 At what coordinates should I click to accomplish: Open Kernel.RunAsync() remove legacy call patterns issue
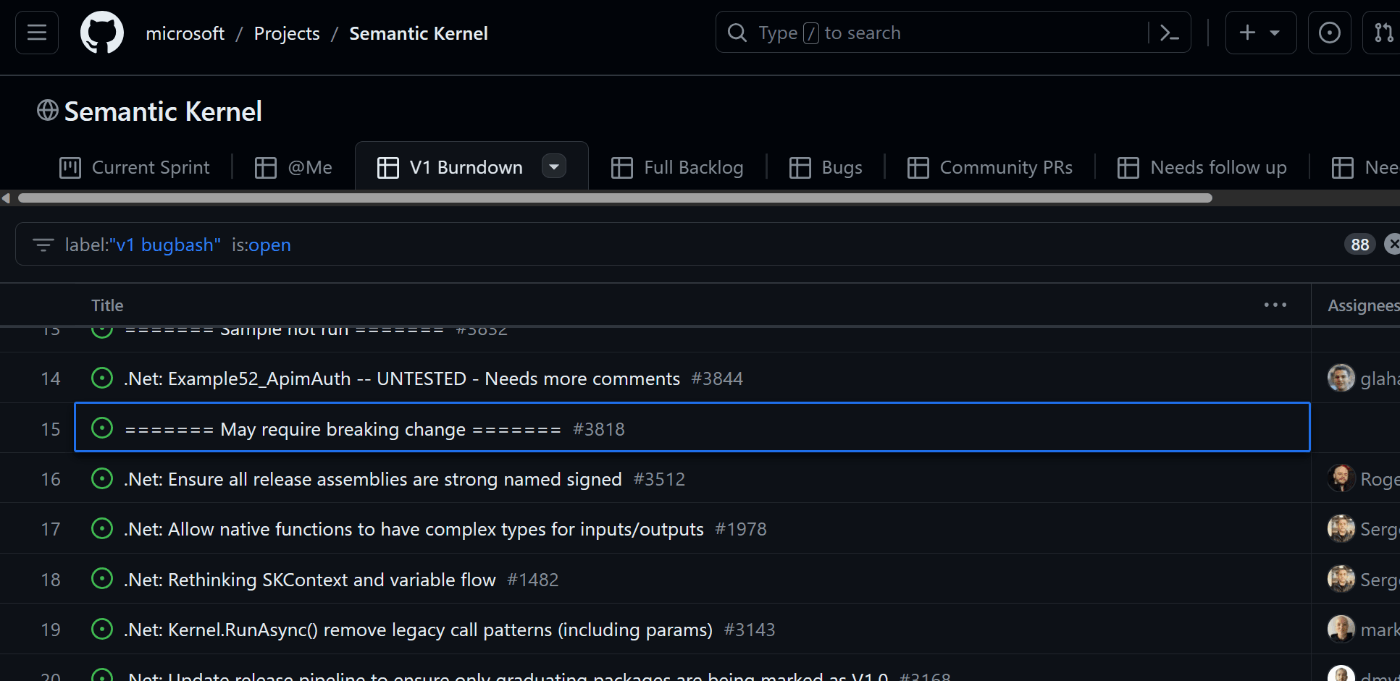point(418,629)
